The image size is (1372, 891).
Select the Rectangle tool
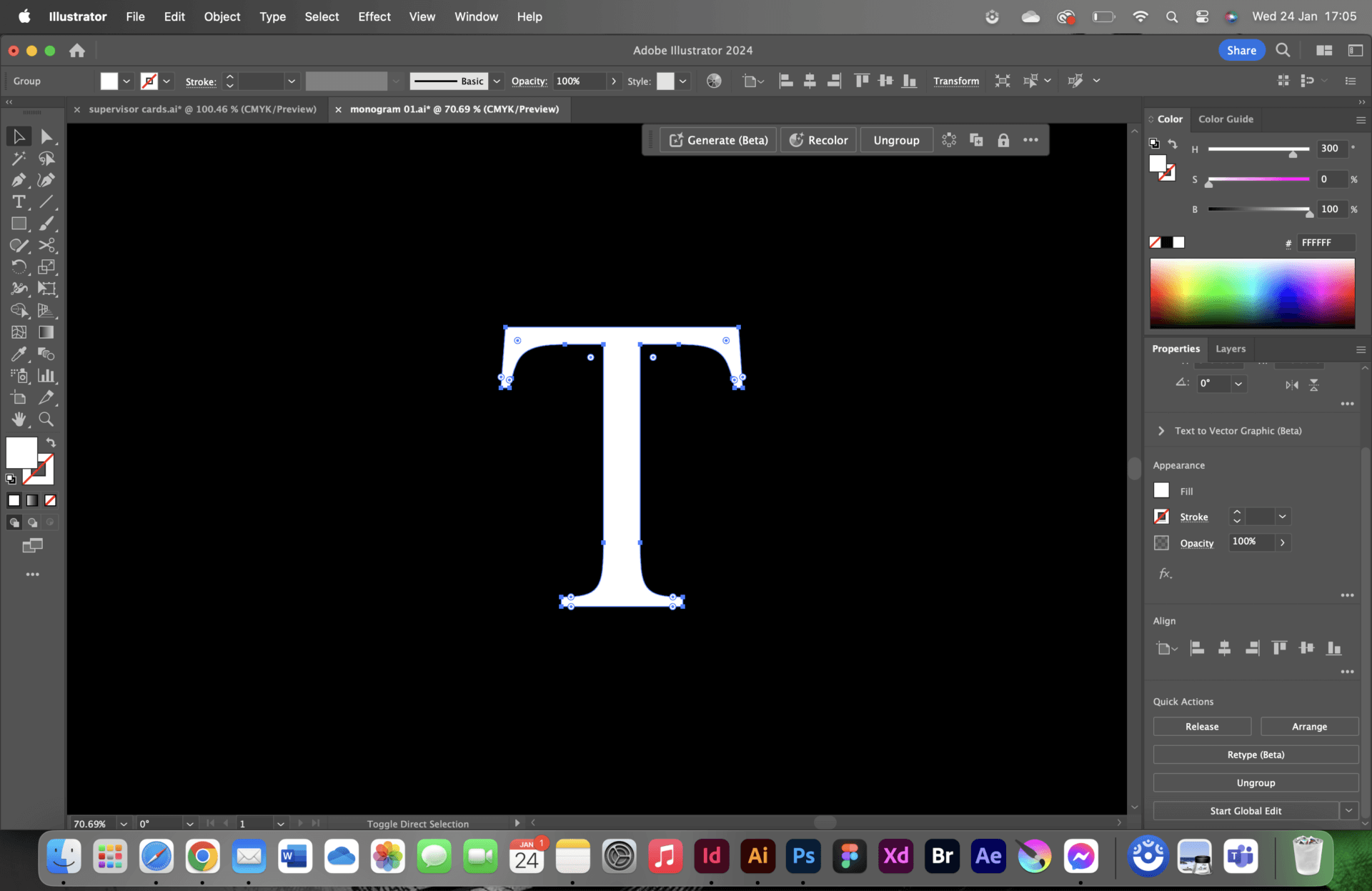[19, 224]
